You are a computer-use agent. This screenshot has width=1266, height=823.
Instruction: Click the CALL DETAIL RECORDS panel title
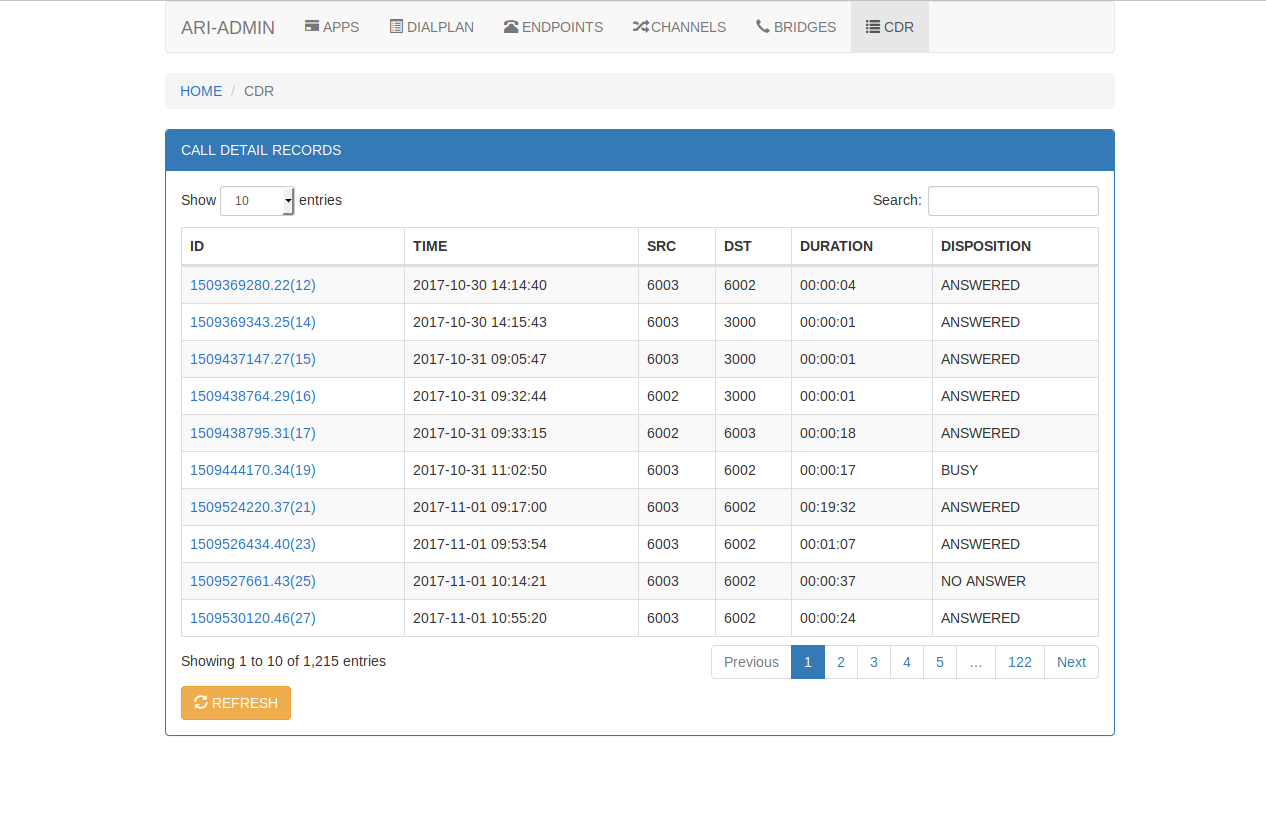[261, 150]
